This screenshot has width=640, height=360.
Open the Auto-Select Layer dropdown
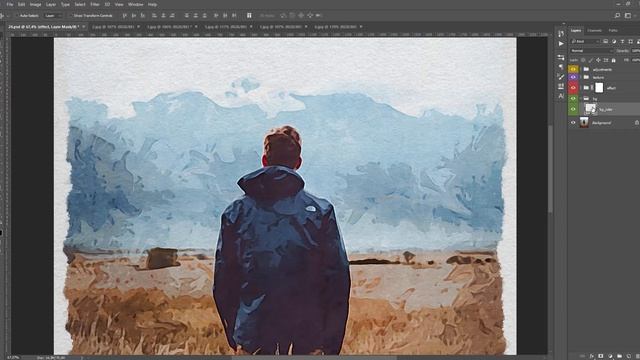click(53, 16)
